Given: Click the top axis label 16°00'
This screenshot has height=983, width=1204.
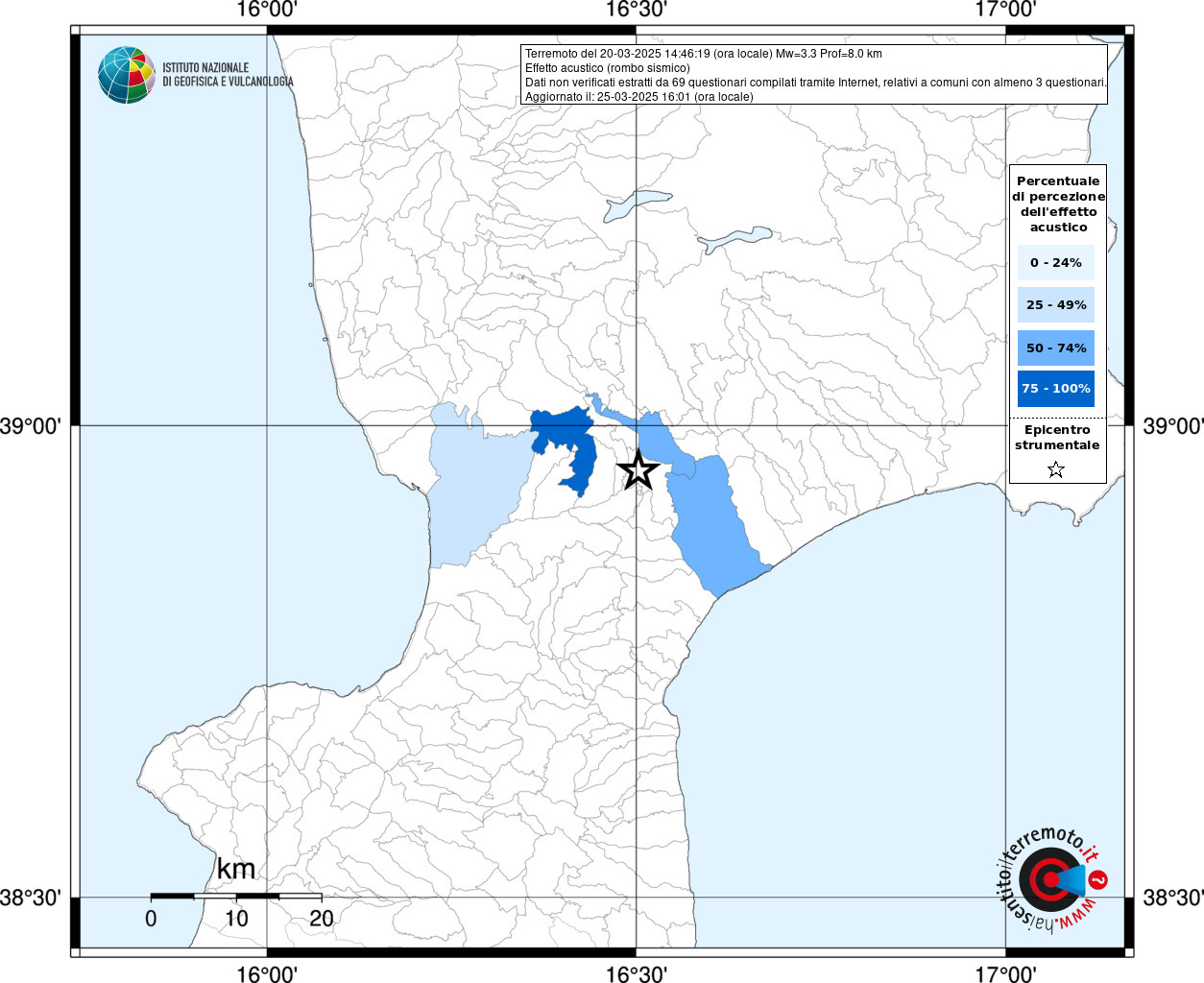Looking at the screenshot, I should (266, 11).
